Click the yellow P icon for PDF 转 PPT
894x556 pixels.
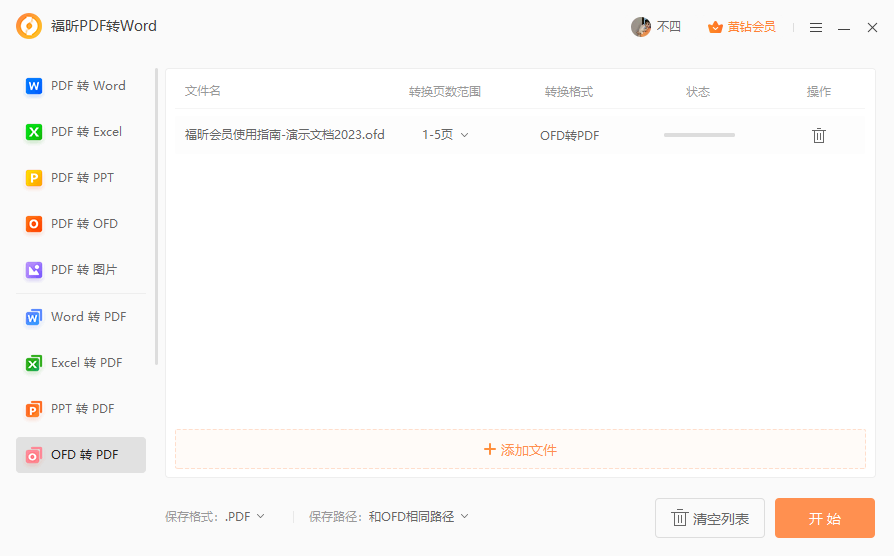(34, 178)
